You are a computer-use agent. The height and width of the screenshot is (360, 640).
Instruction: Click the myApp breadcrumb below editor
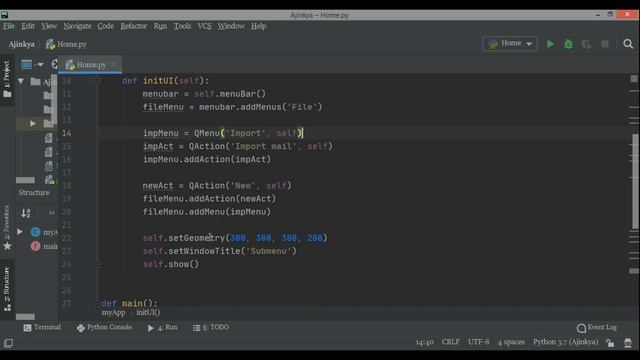coord(113,313)
